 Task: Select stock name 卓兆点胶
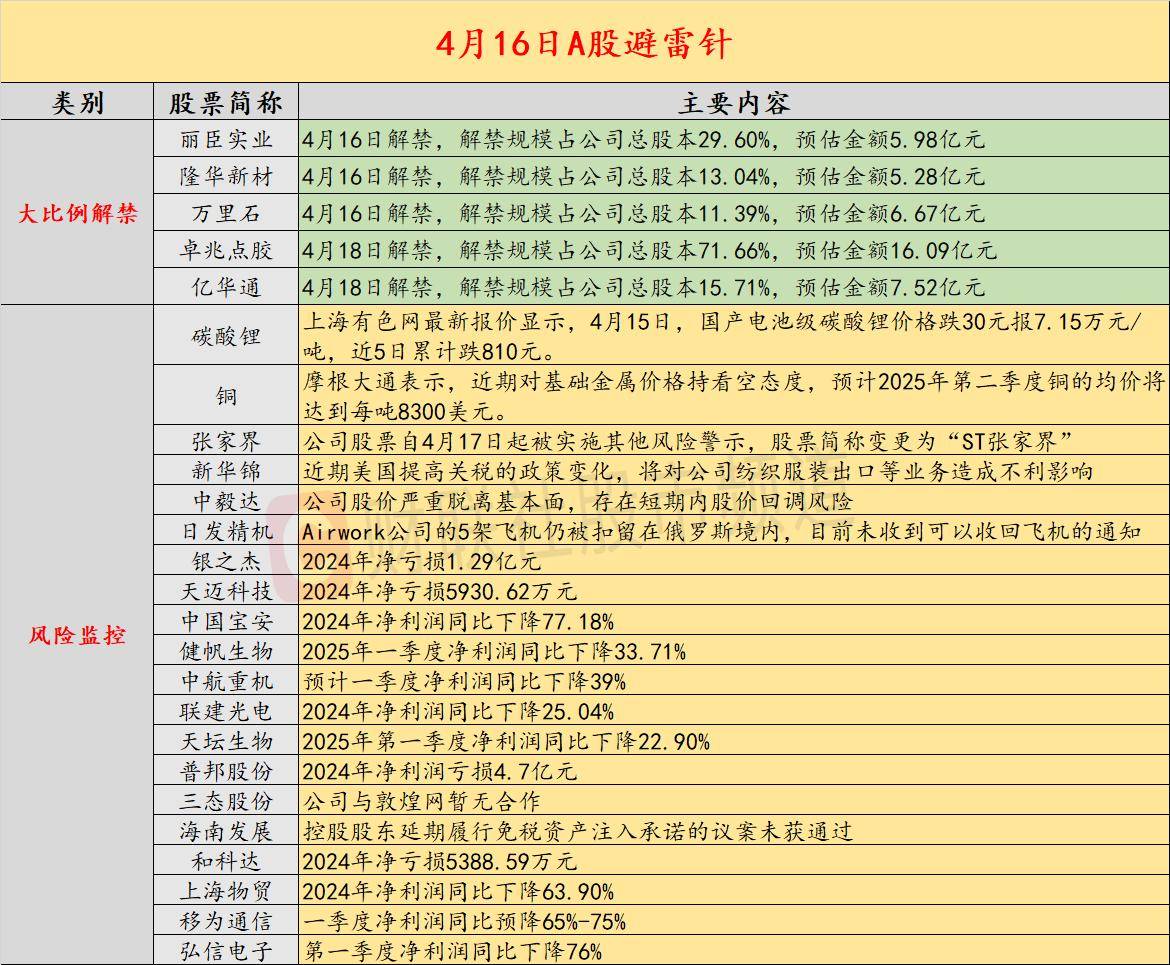point(225,250)
